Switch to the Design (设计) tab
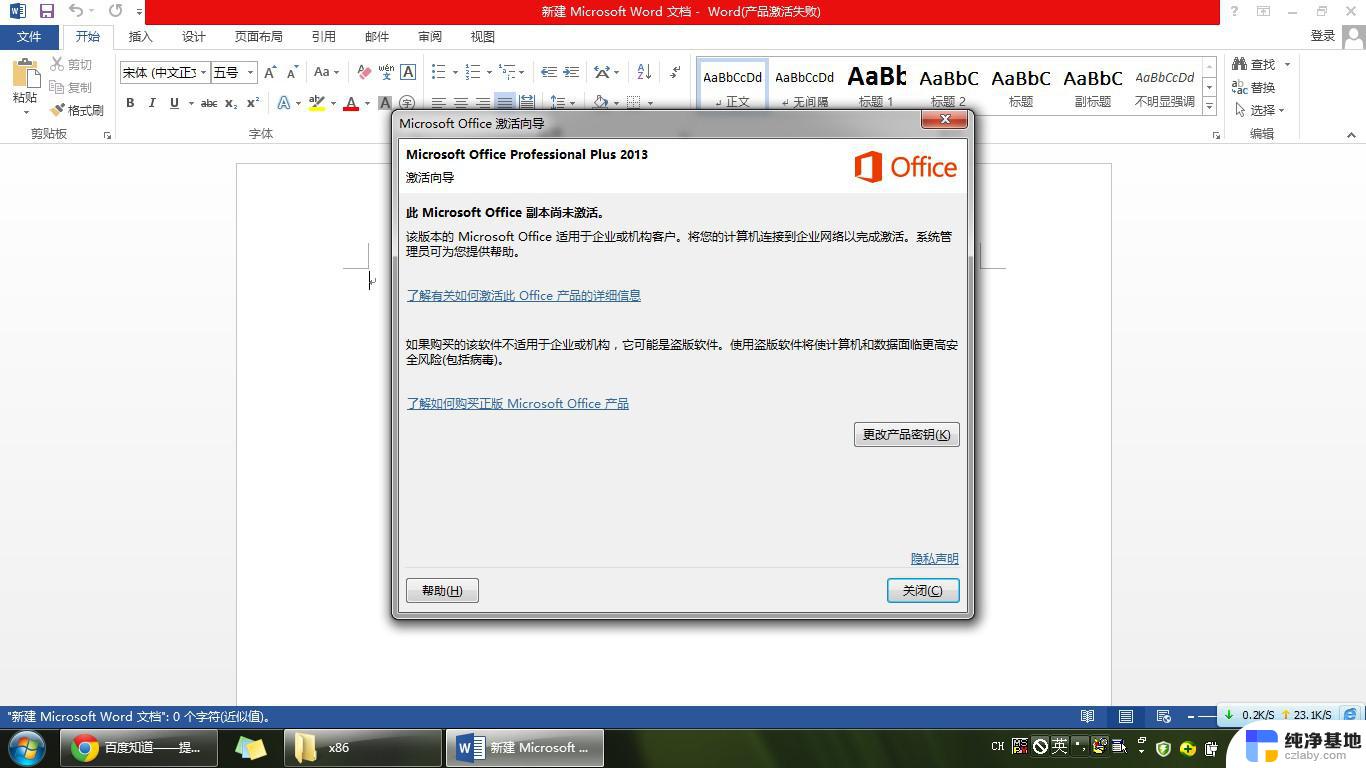 [x=194, y=36]
